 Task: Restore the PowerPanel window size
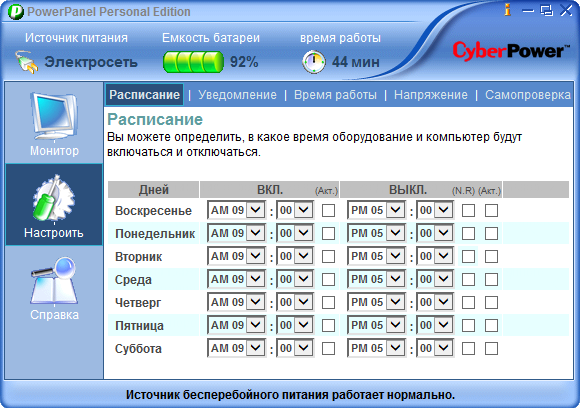[547, 10]
